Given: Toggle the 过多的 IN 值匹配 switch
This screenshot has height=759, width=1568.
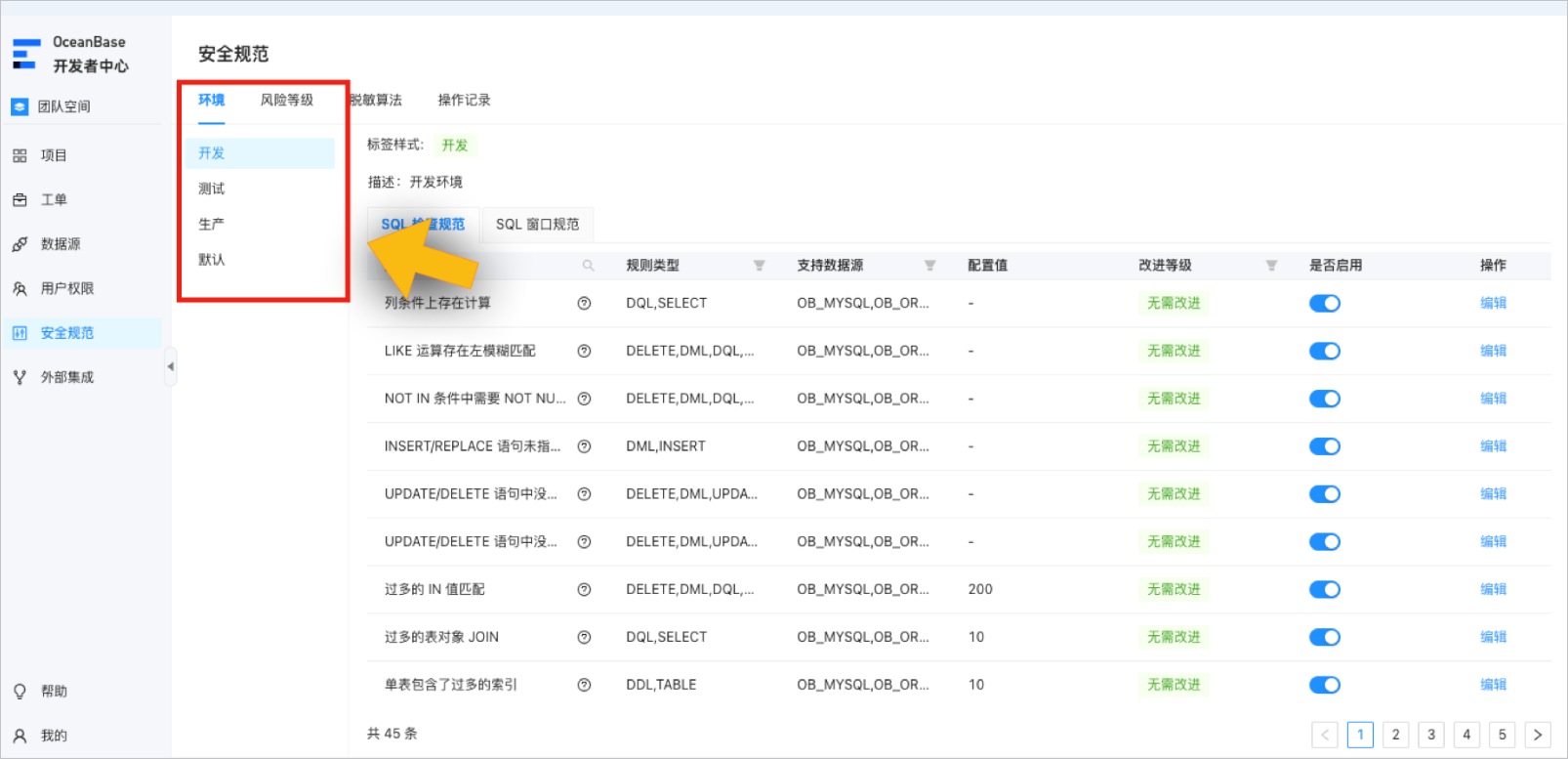Looking at the screenshot, I should click(1325, 589).
